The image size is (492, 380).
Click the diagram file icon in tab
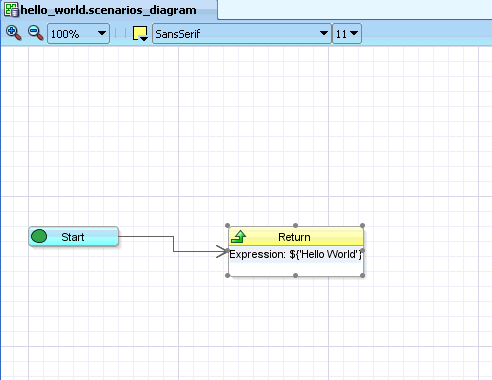point(11,10)
